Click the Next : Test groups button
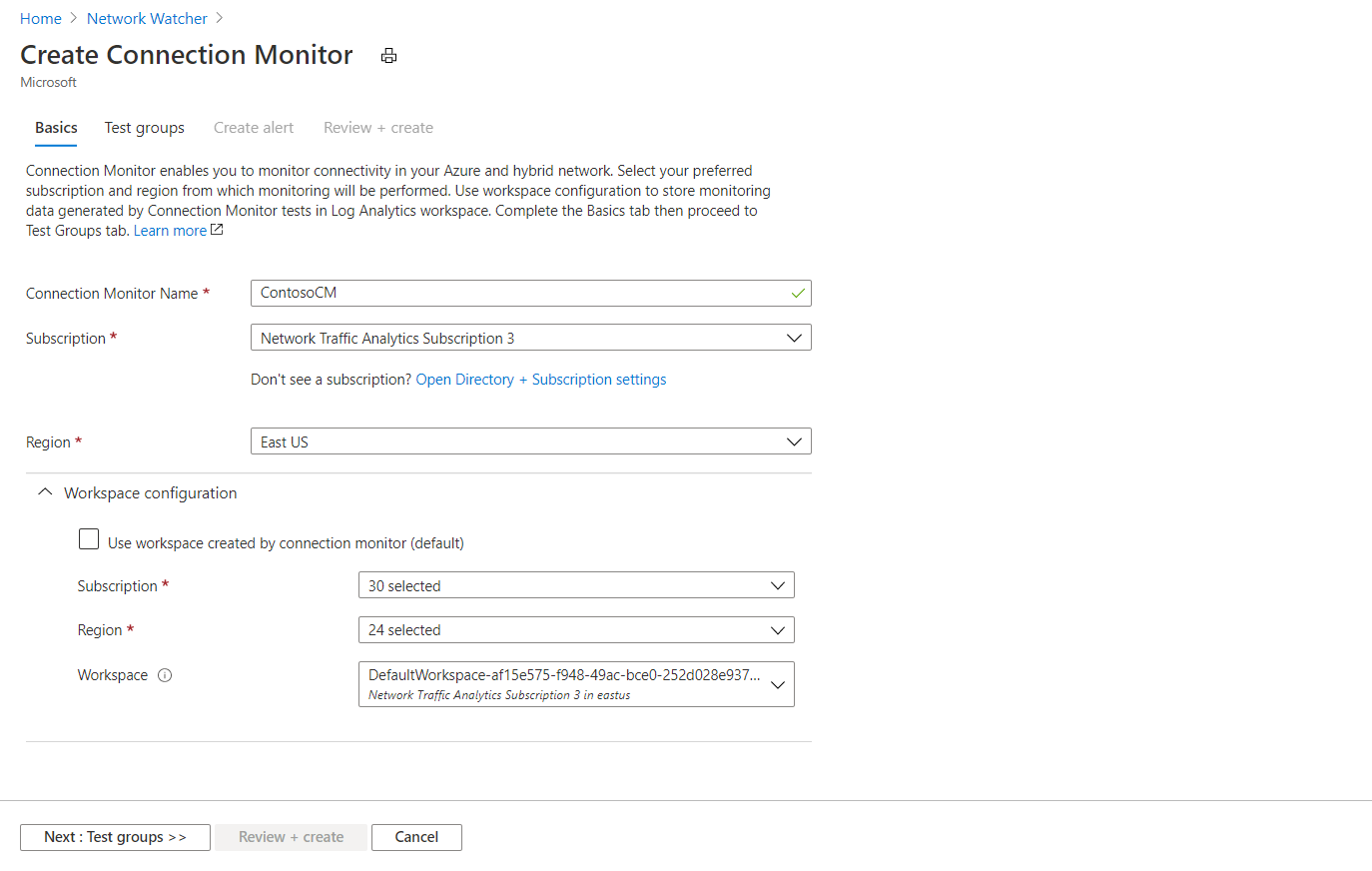Viewport: 1372px width, 871px height. [114, 837]
